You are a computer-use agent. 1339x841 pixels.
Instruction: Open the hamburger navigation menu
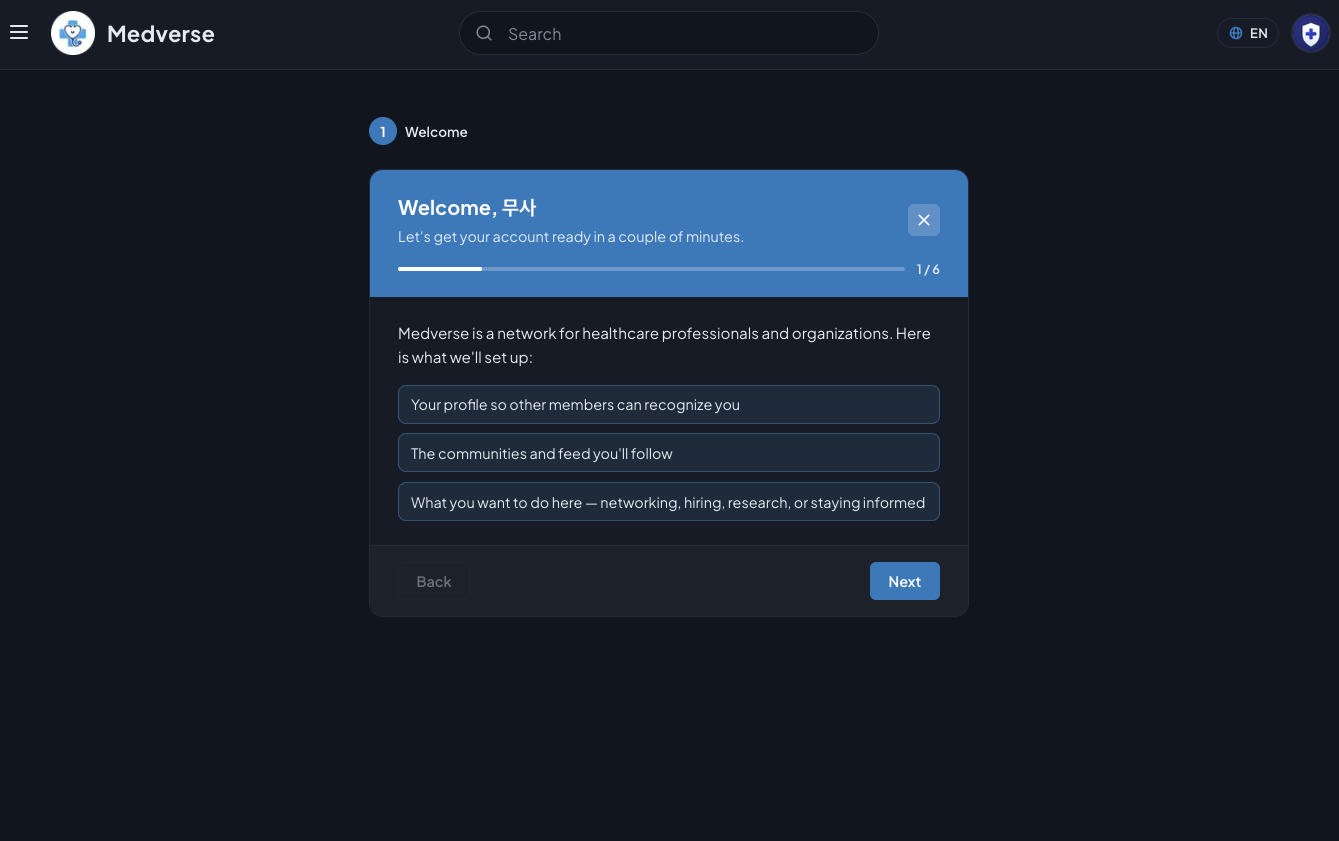pos(19,33)
